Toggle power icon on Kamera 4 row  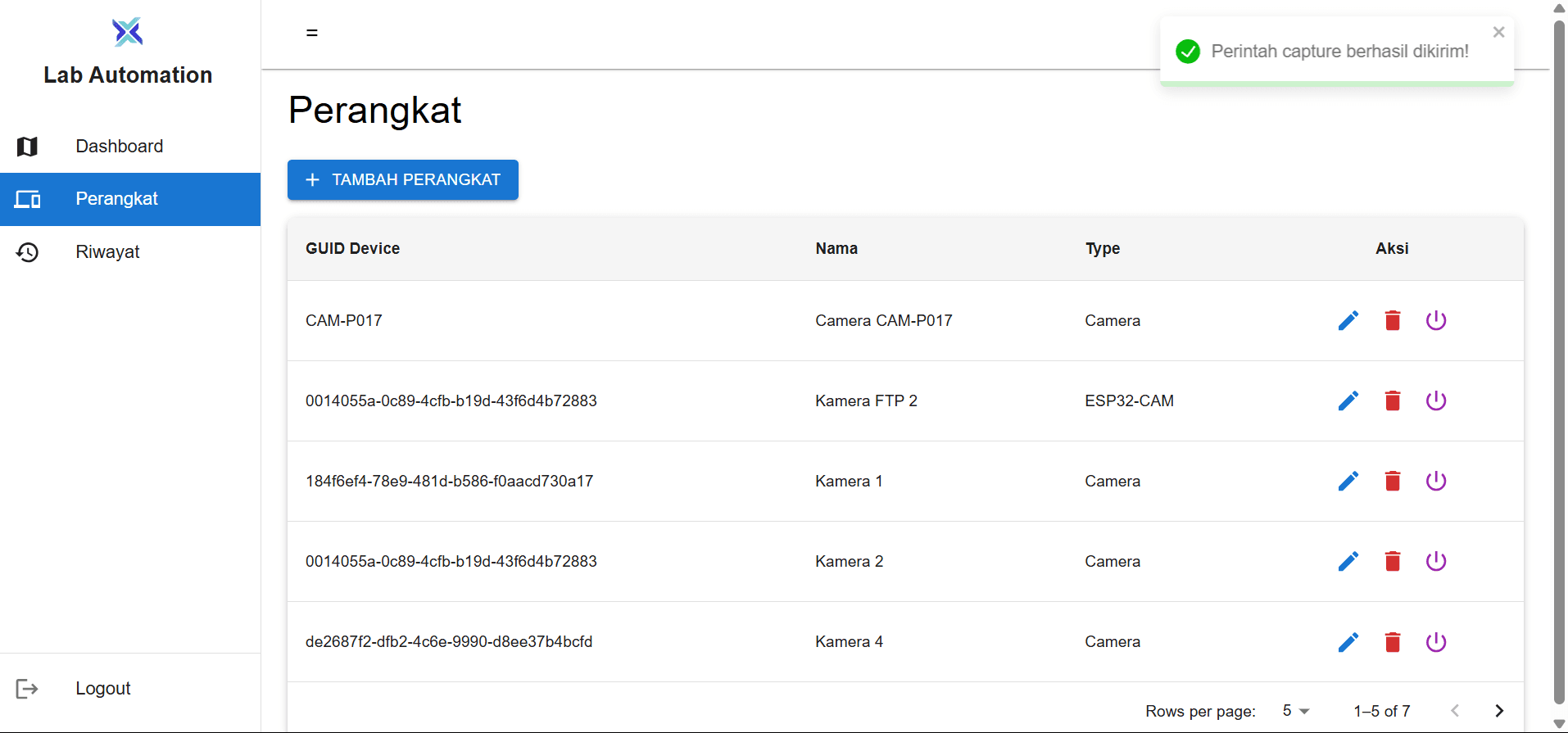click(x=1435, y=642)
